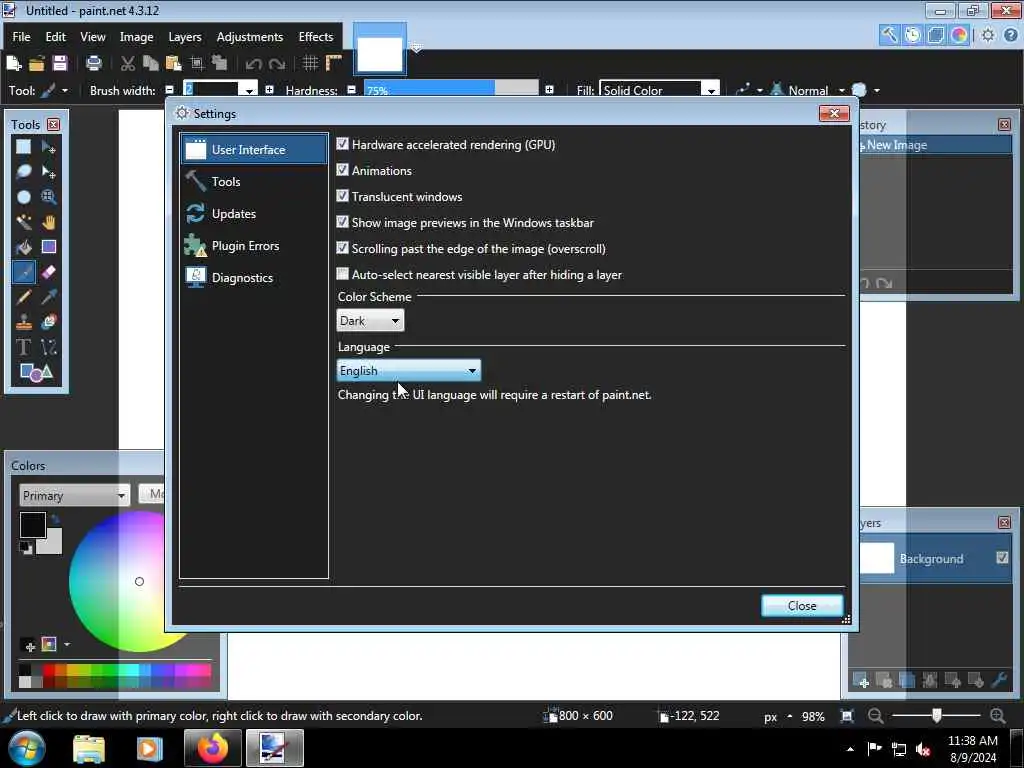This screenshot has height=768, width=1024.
Task: Toggle Background layer visibility checkbox
Action: point(1002,558)
